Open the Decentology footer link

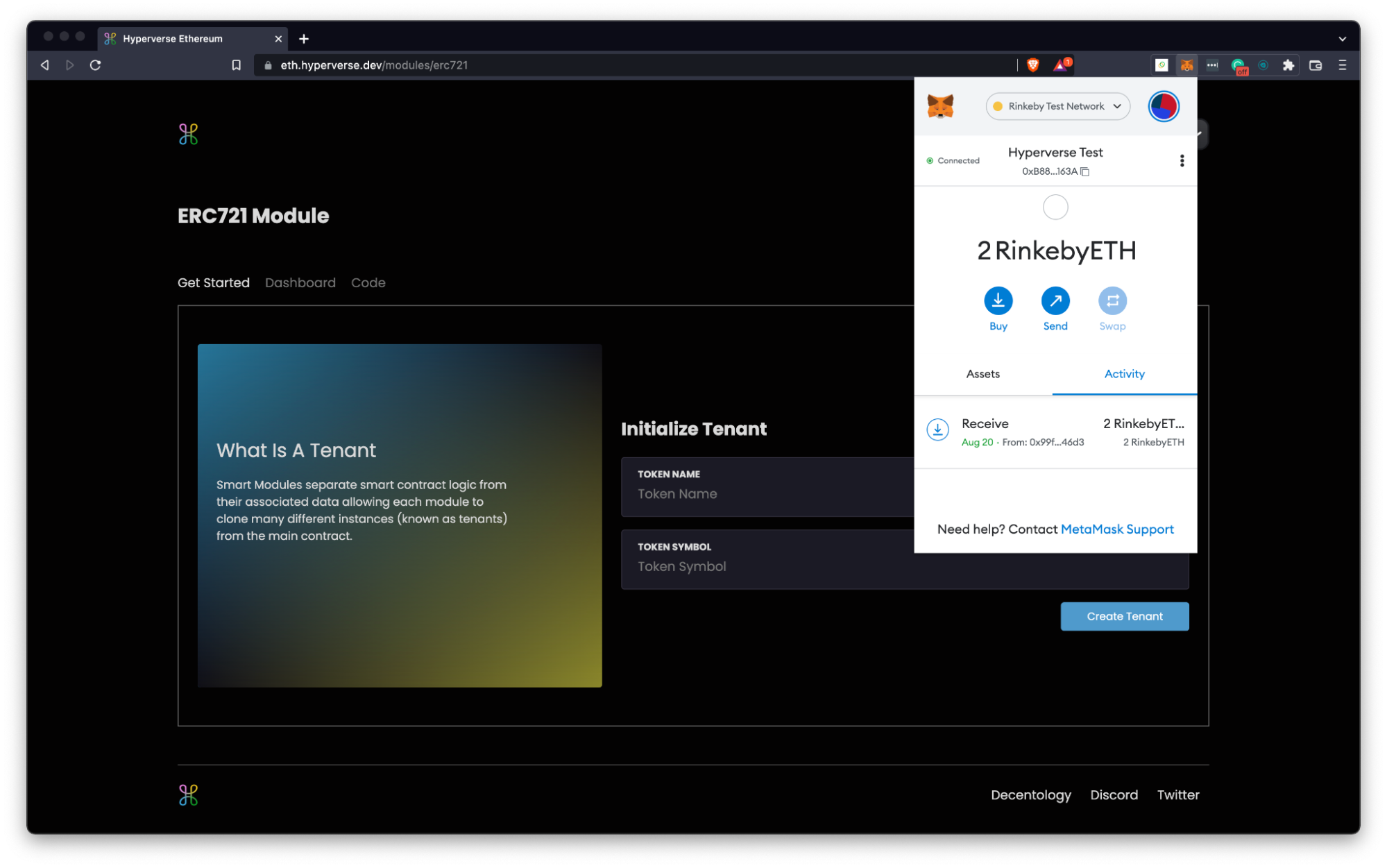pyautogui.click(x=1030, y=795)
